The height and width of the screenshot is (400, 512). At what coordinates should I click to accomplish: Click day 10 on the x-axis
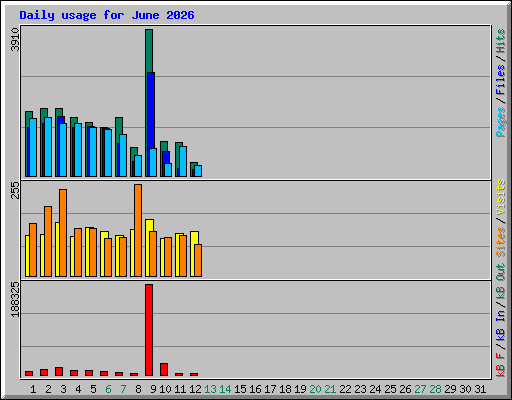(x=165, y=389)
